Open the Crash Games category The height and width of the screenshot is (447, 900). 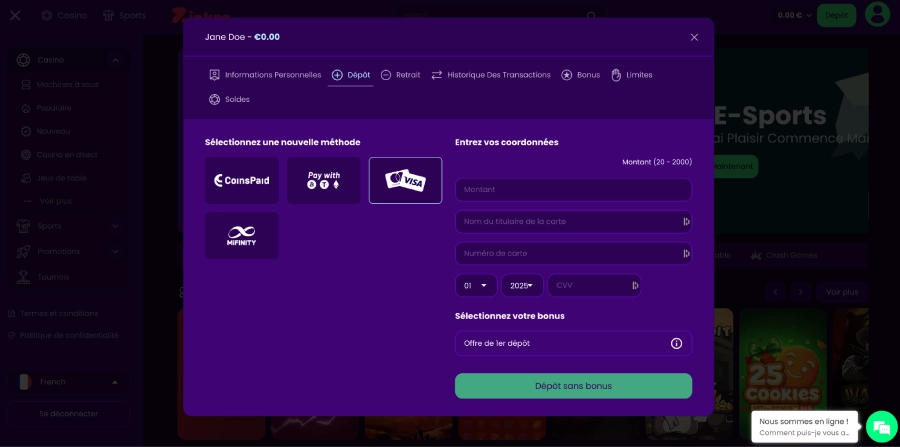(784, 255)
